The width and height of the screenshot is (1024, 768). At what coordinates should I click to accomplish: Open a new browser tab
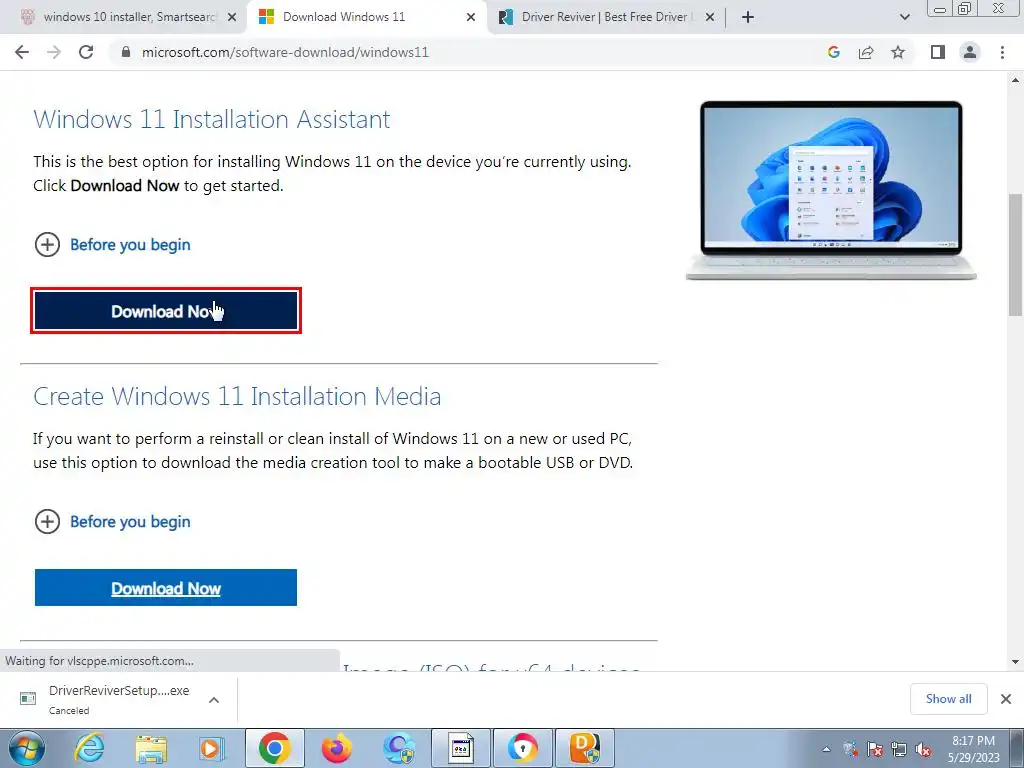tap(748, 17)
